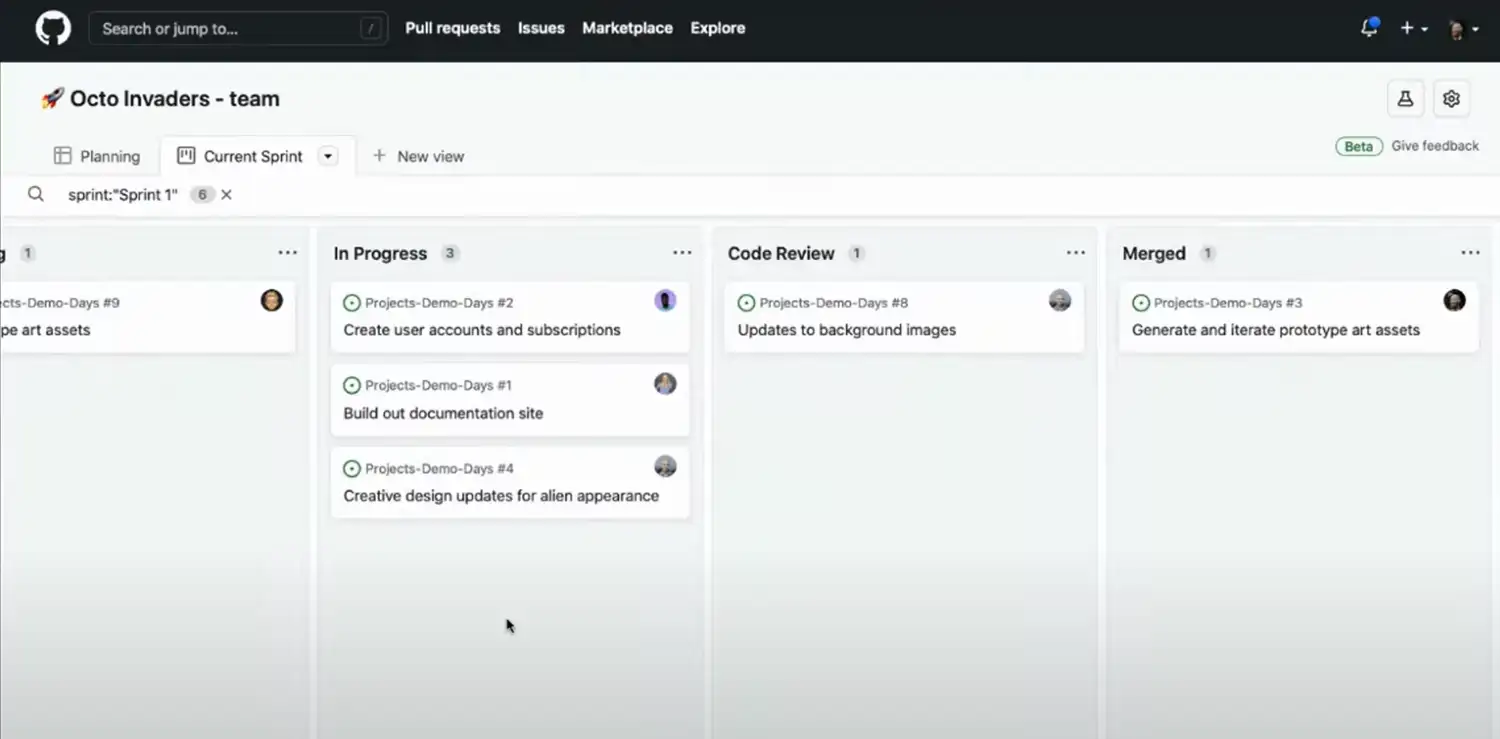This screenshot has height=739, width=1500.
Task: Go to Pull requests
Action: (452, 28)
